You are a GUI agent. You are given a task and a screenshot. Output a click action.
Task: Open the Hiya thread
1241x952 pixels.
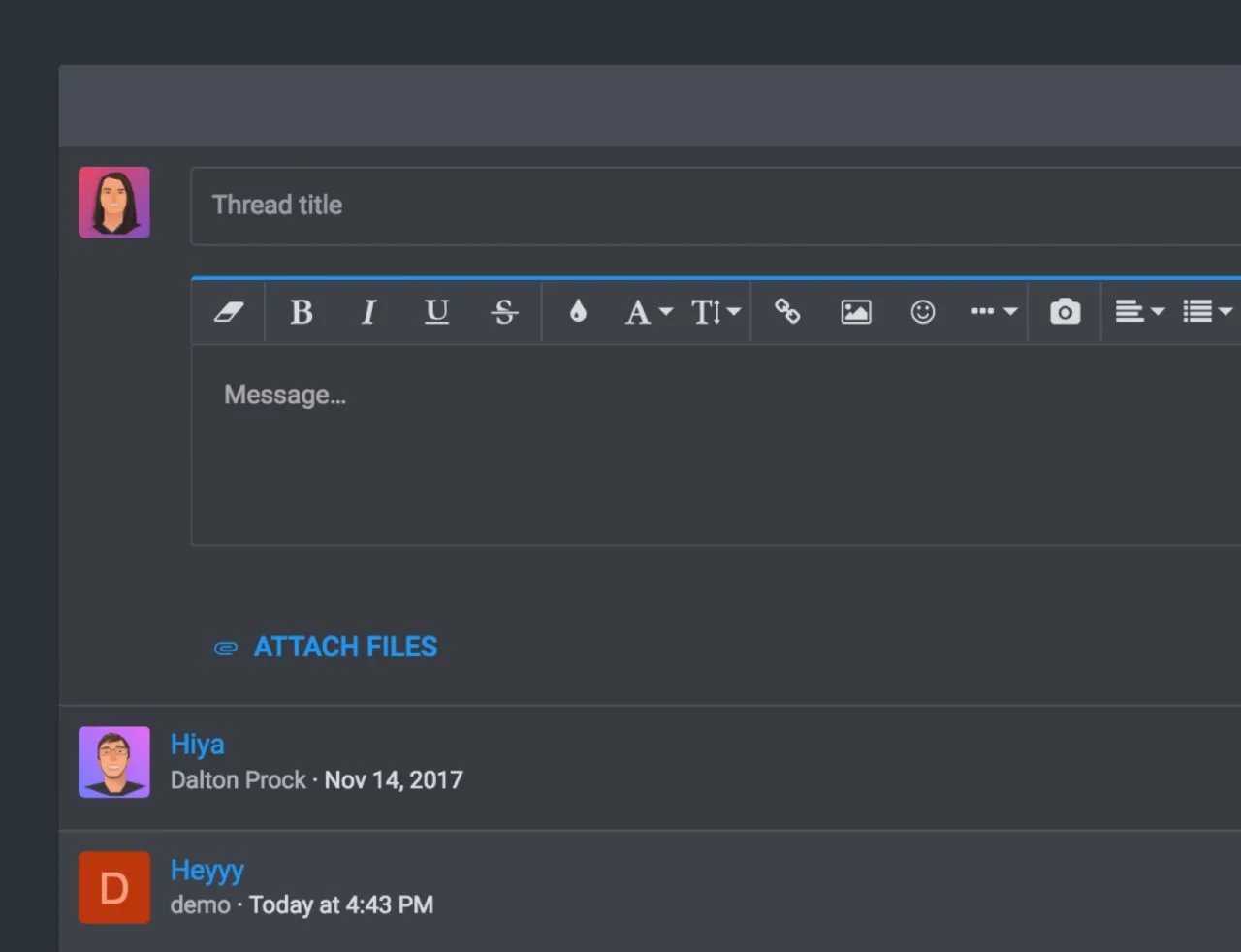coord(198,745)
